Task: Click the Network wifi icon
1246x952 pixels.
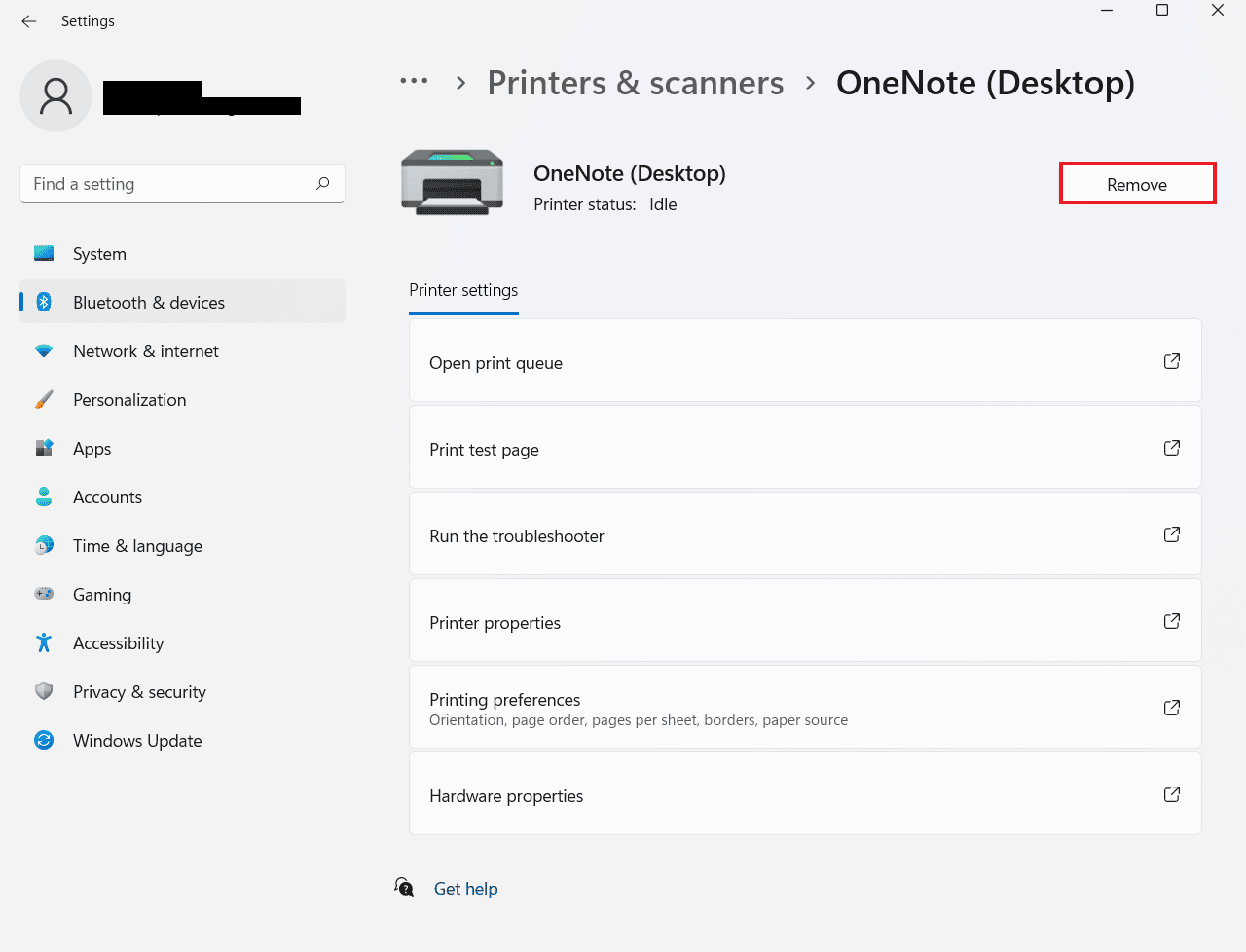Action: [x=44, y=351]
